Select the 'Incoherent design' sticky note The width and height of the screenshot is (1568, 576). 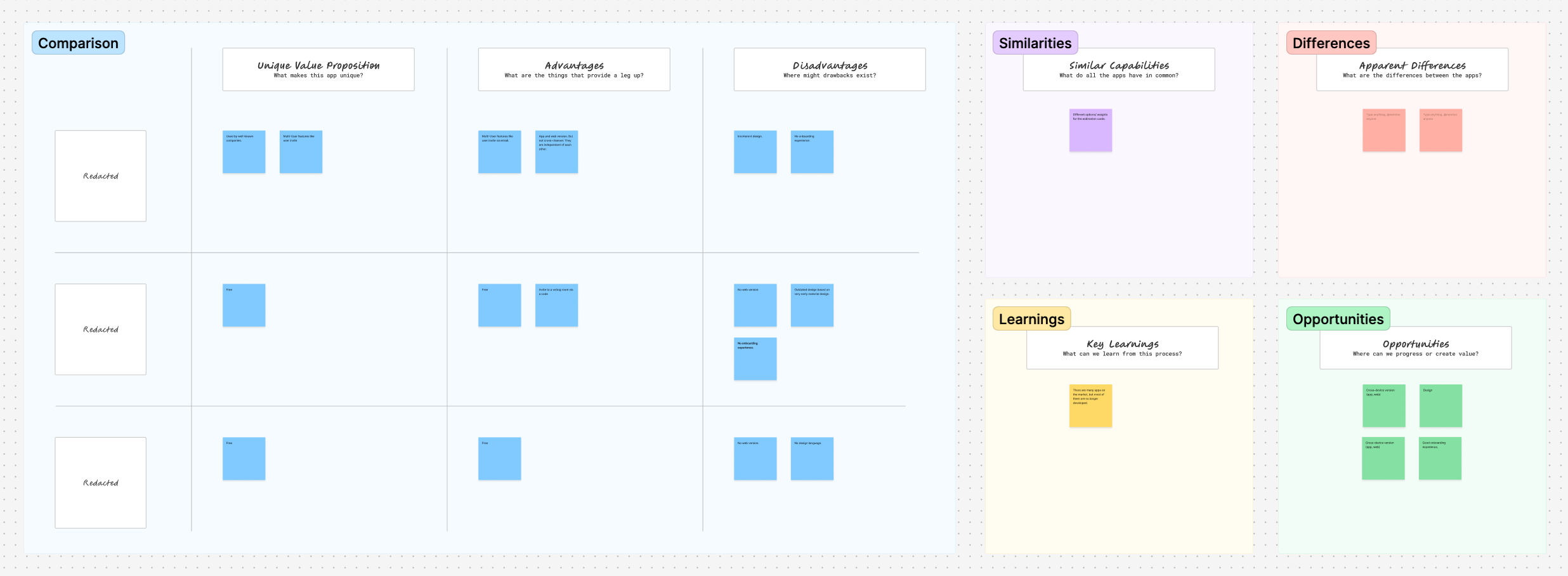[x=755, y=152]
